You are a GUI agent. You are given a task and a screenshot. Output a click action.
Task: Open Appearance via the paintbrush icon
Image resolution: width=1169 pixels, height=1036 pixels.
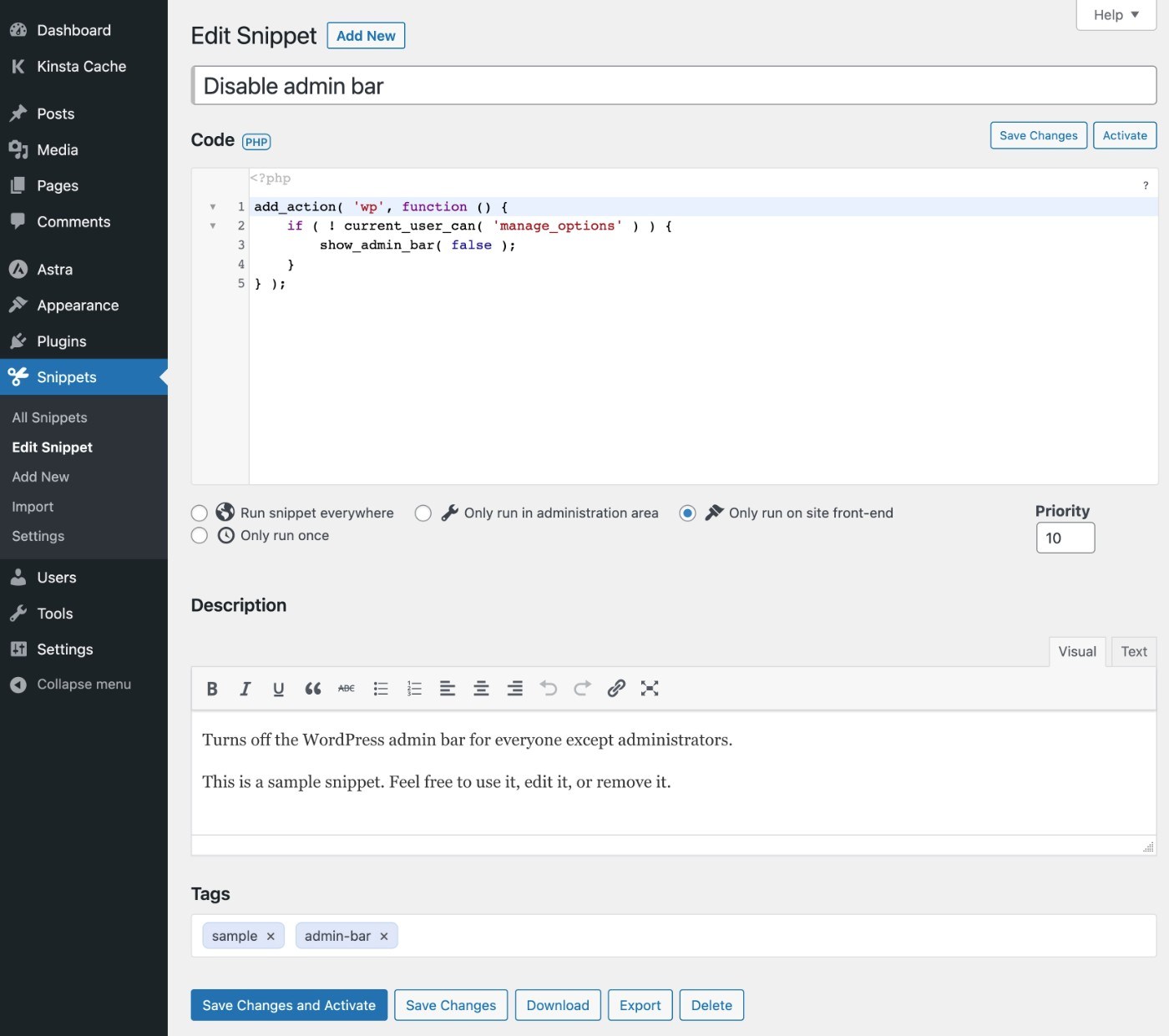[x=76, y=306]
